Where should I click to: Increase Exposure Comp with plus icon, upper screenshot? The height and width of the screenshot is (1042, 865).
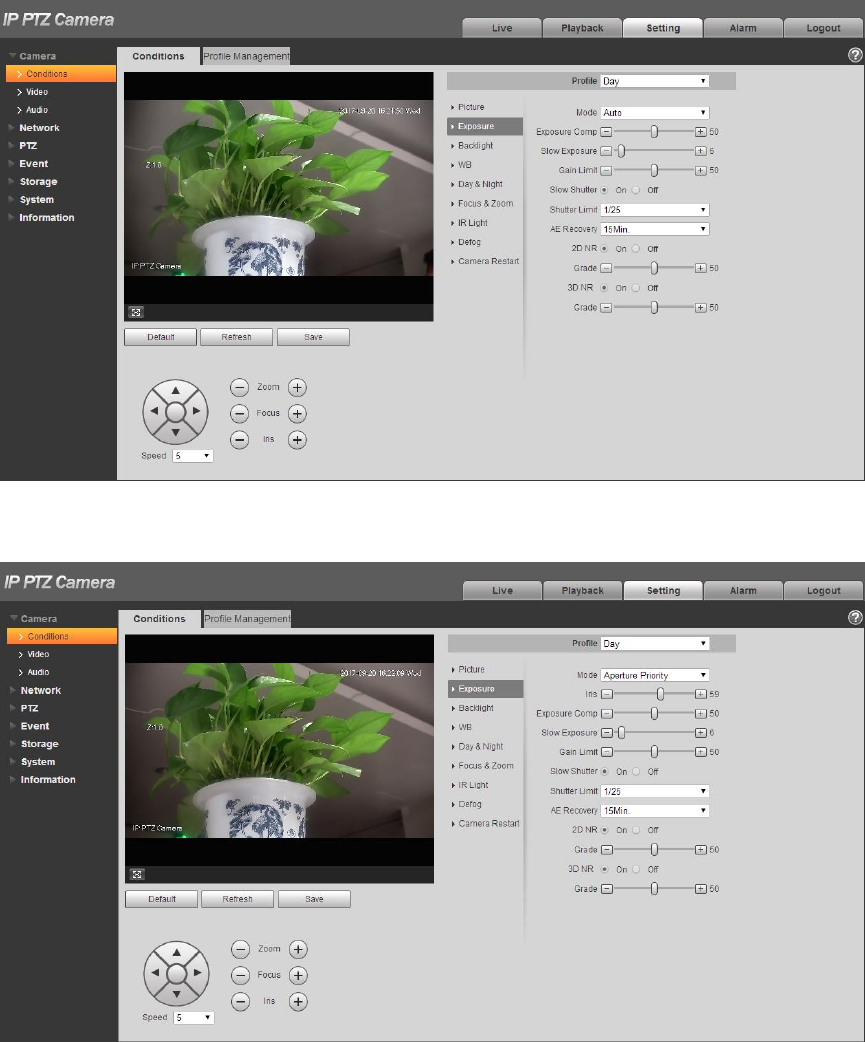point(700,132)
